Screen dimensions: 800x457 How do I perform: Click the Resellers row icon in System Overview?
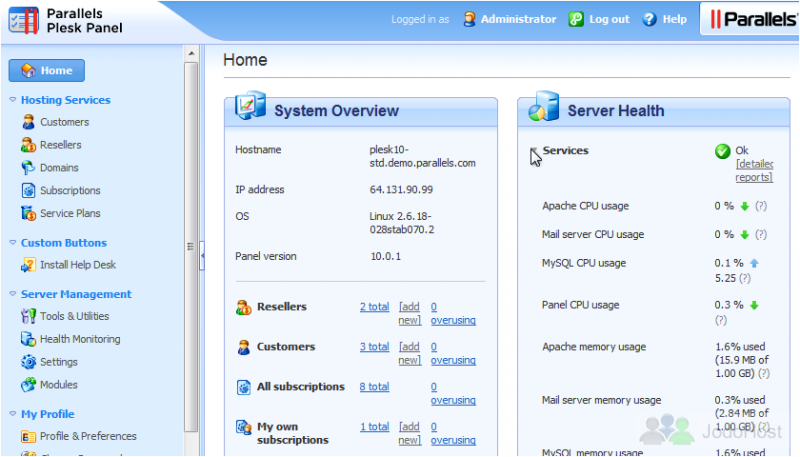(244, 308)
